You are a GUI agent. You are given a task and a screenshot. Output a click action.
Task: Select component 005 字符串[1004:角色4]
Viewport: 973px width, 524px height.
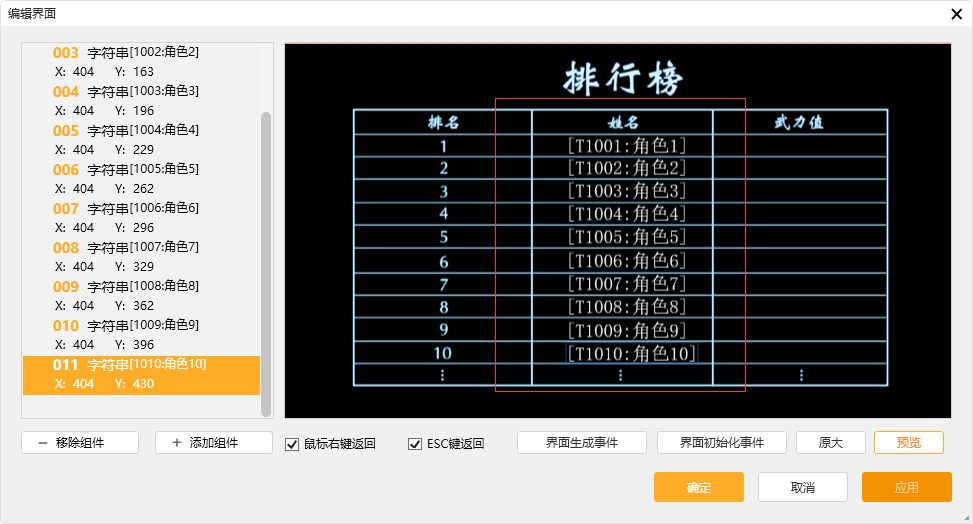140,139
